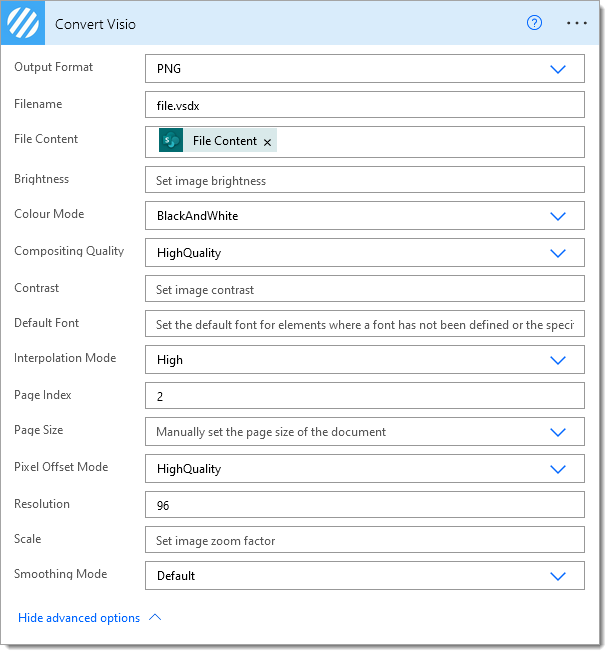This screenshot has height=655, width=610.
Task: Focus the Brightness input field
Action: pos(365,180)
